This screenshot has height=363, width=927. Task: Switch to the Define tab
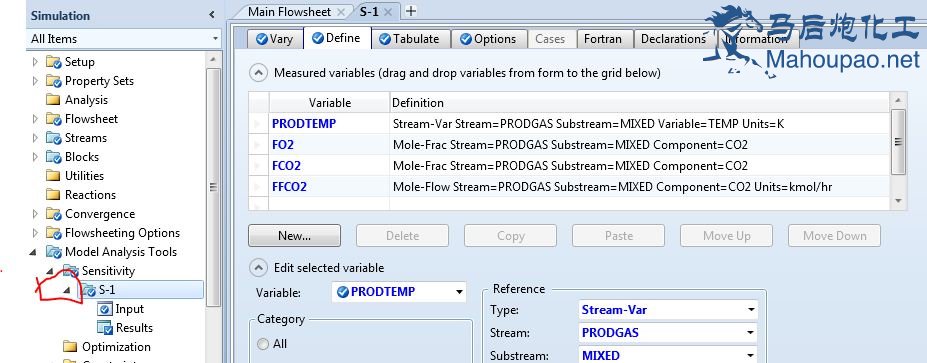(x=337, y=38)
